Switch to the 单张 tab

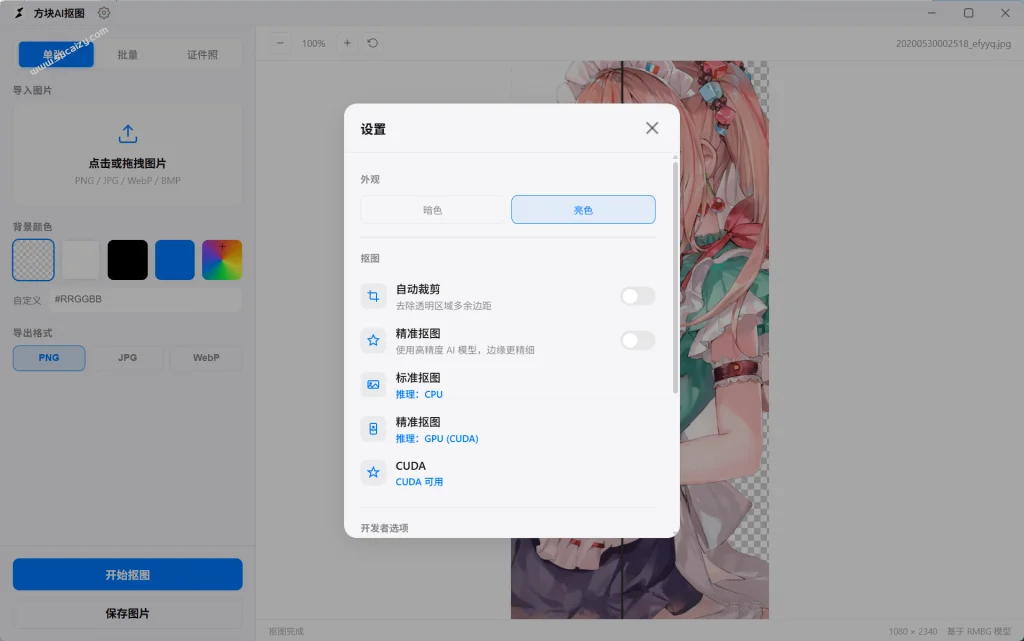pos(56,54)
